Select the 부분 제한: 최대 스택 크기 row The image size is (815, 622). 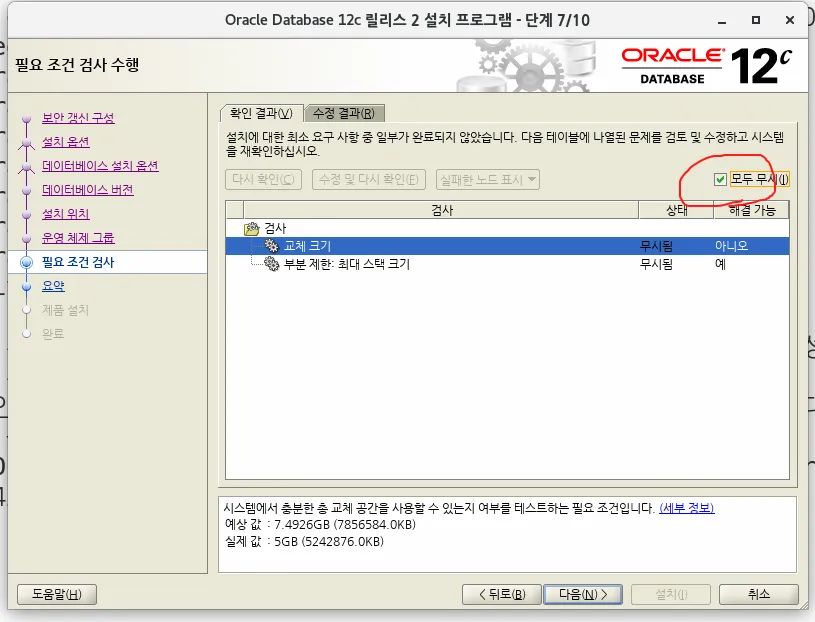[x=507, y=264]
